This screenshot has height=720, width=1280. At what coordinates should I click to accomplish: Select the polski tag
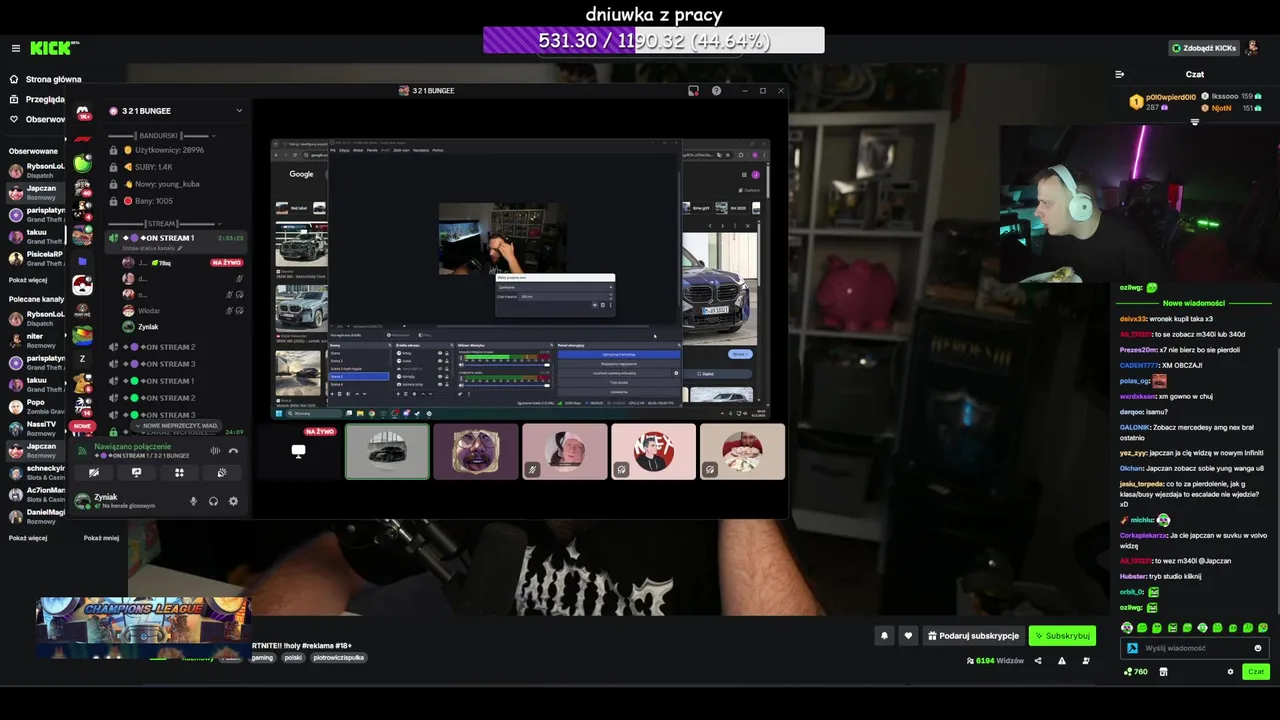pyautogui.click(x=293, y=658)
